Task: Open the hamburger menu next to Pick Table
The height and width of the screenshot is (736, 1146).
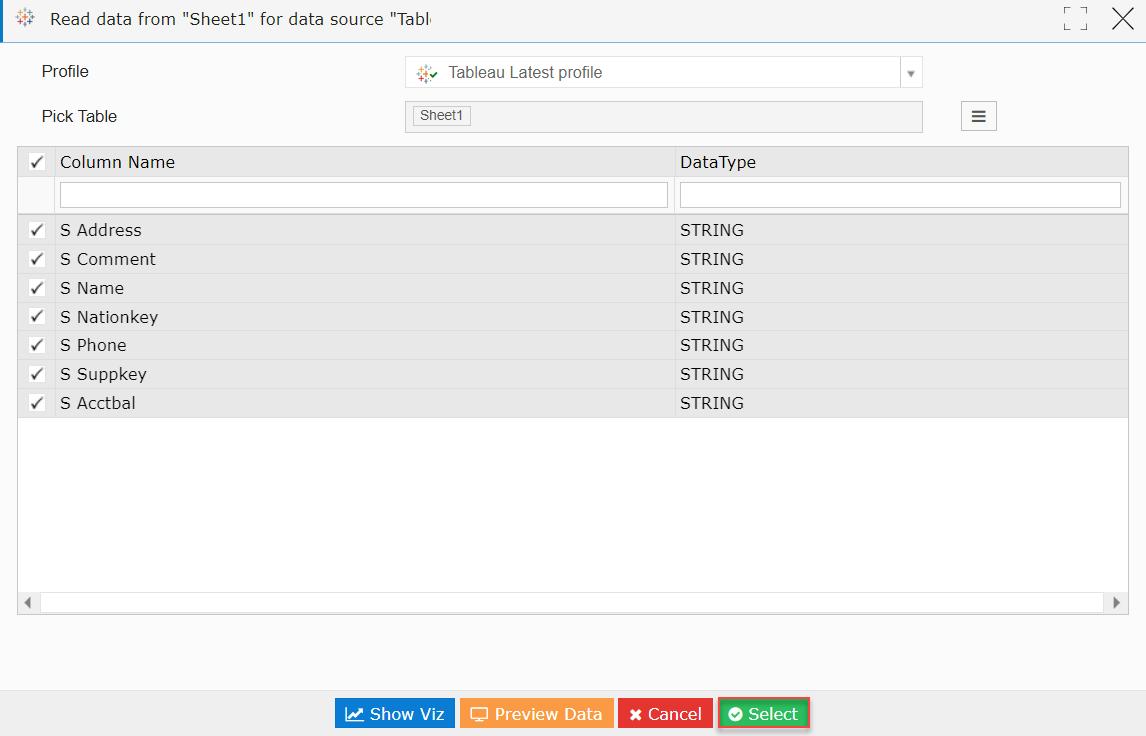Action: pyautogui.click(x=979, y=116)
